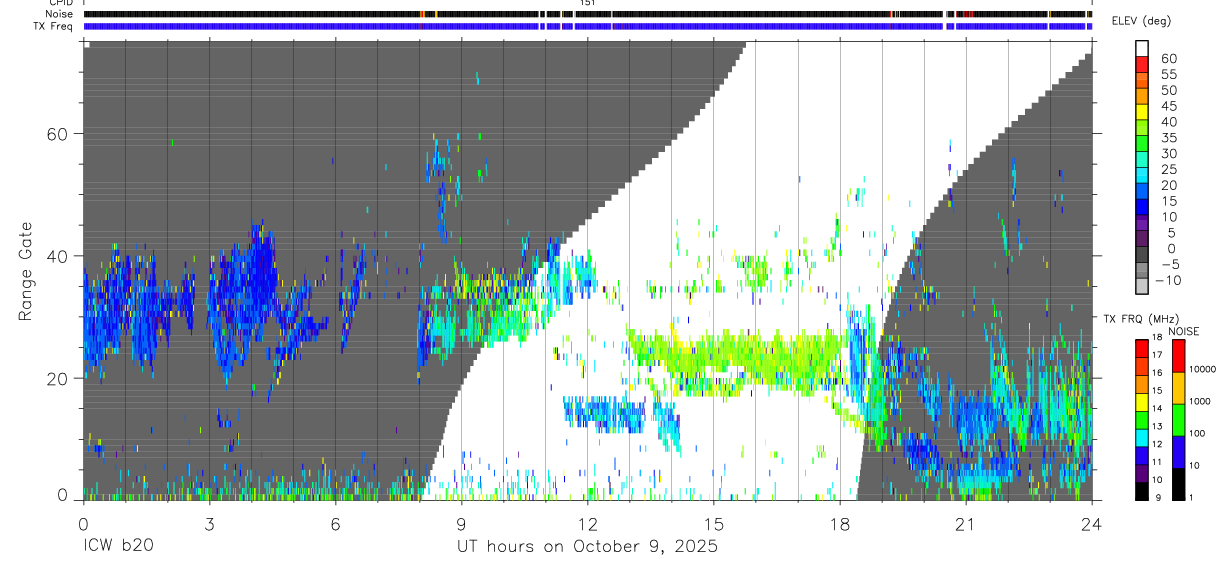Click the red swatch in TX FRQ colorbar
The image size is (1228, 567).
click(x=1141, y=348)
